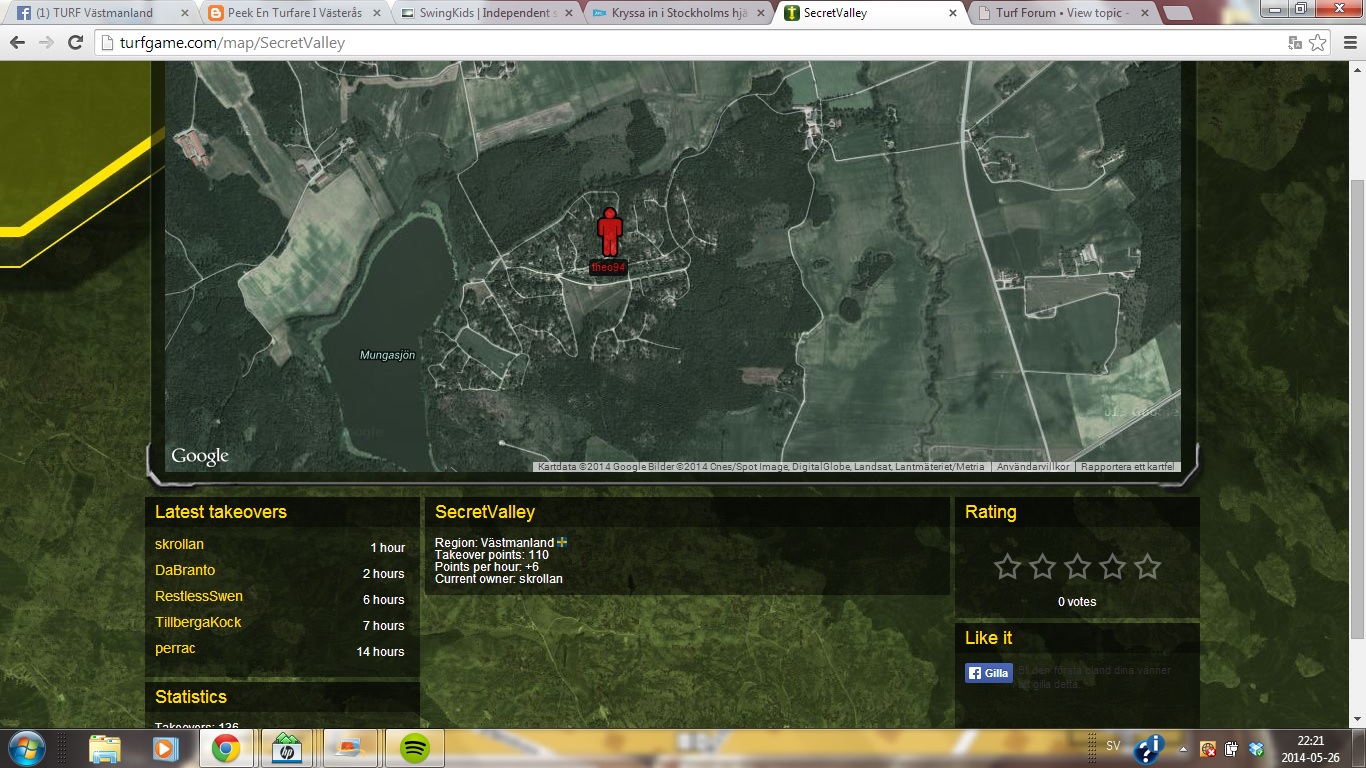
Task: Open Windows Media Player taskbar icon
Action: click(165, 748)
